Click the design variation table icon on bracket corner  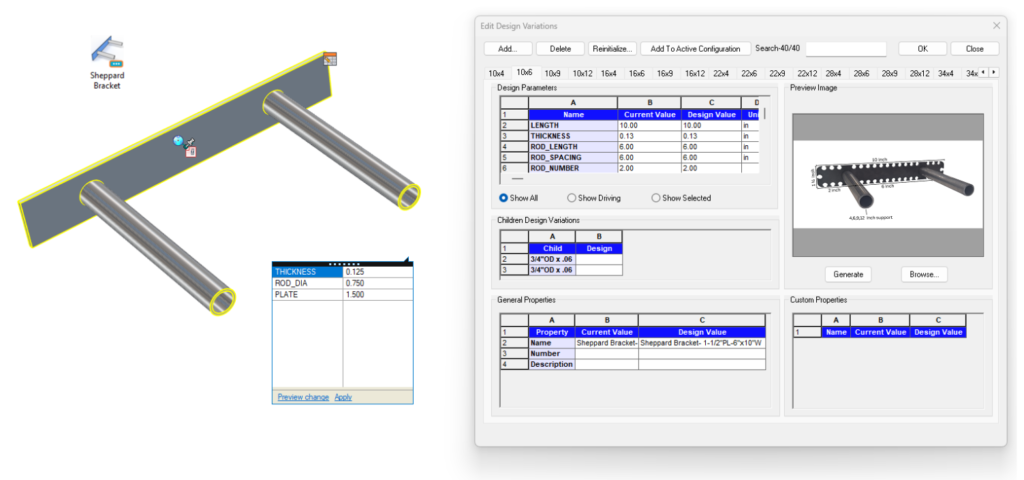click(330, 58)
